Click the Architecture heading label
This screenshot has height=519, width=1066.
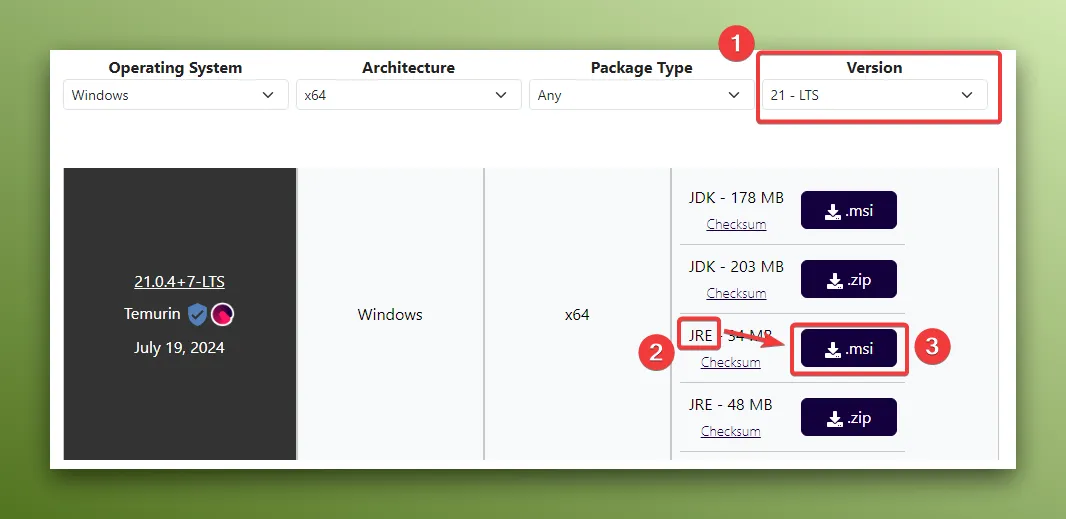point(409,68)
